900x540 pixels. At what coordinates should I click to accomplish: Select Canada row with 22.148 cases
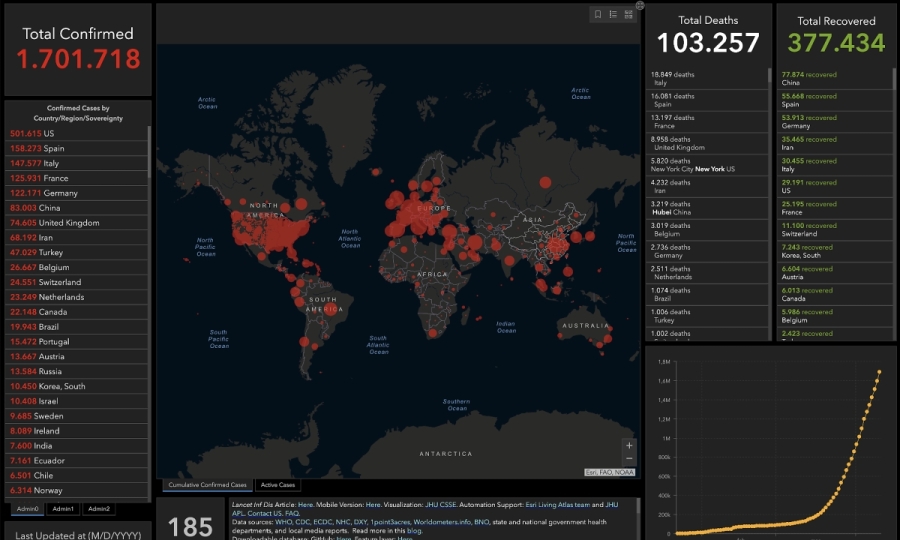click(76, 312)
